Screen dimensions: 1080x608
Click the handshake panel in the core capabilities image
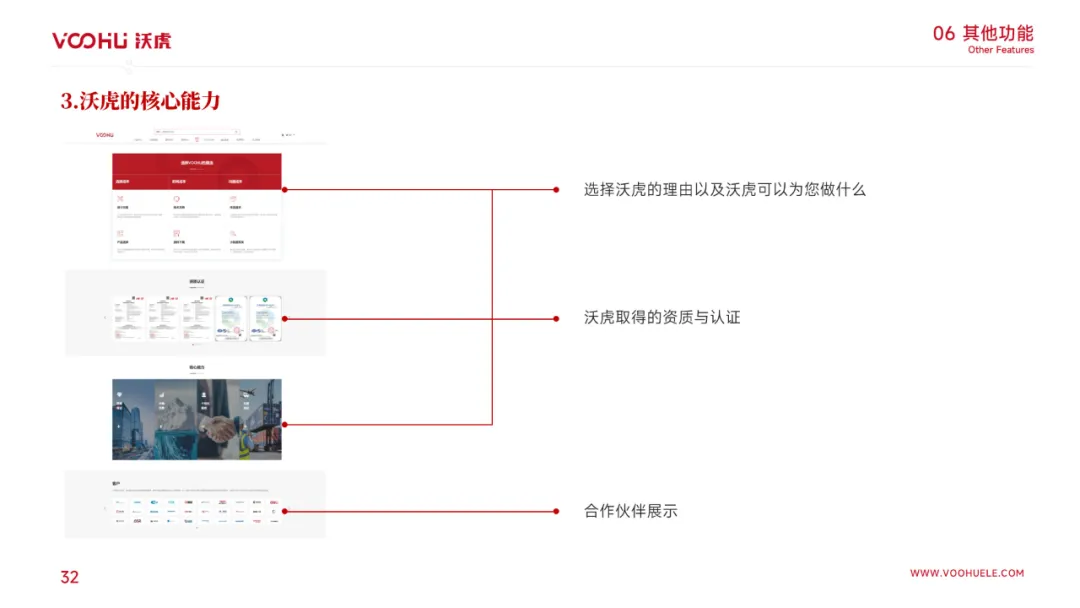(218, 419)
